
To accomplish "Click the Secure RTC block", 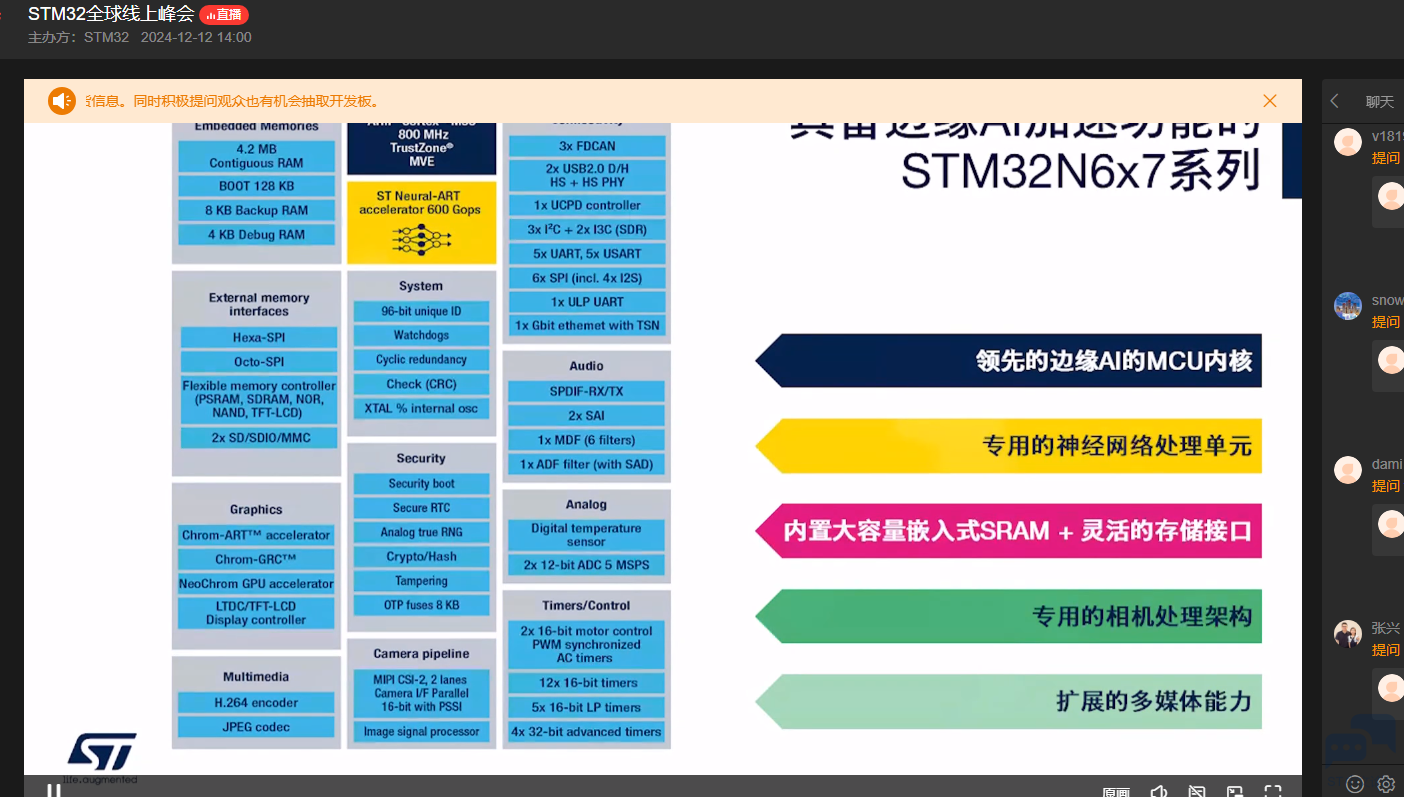I will coord(421,508).
